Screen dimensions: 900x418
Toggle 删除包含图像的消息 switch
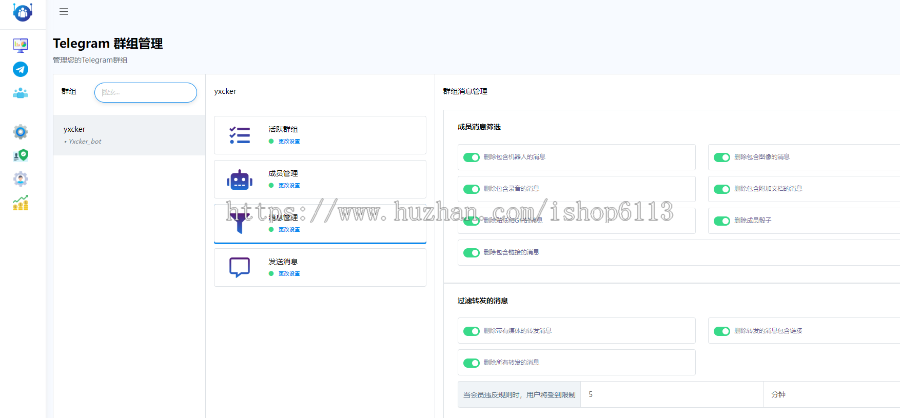point(722,157)
